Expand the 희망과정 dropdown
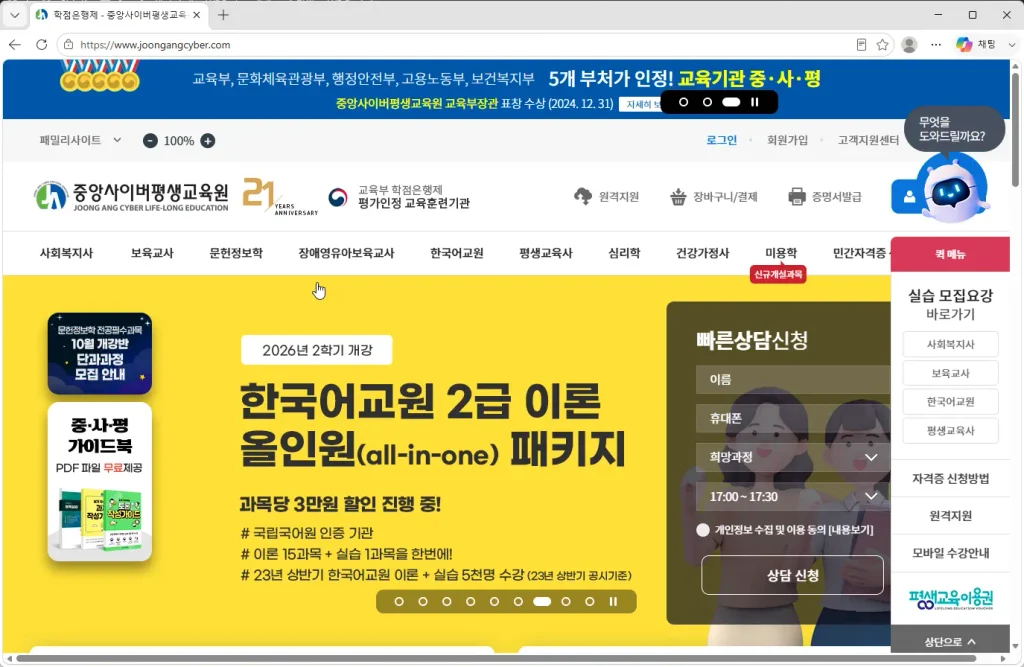This screenshot has width=1024, height=667. point(793,457)
